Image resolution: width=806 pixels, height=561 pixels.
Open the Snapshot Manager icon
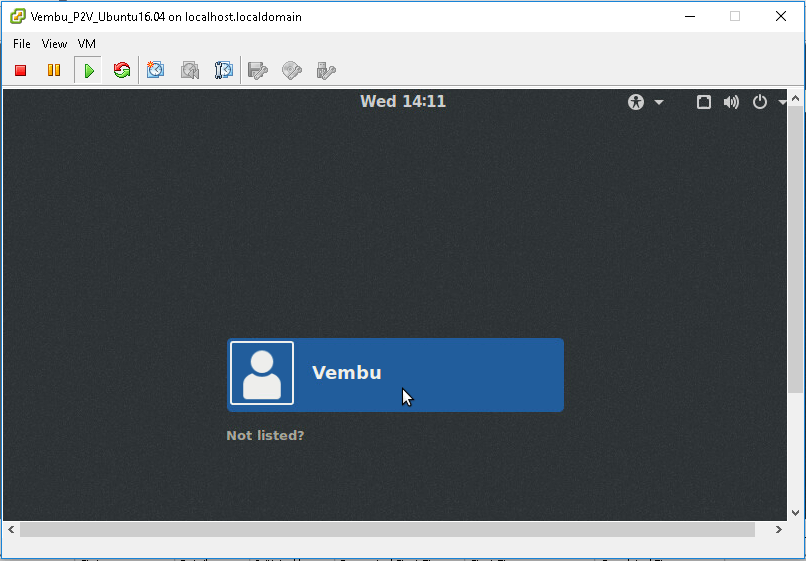click(x=224, y=70)
